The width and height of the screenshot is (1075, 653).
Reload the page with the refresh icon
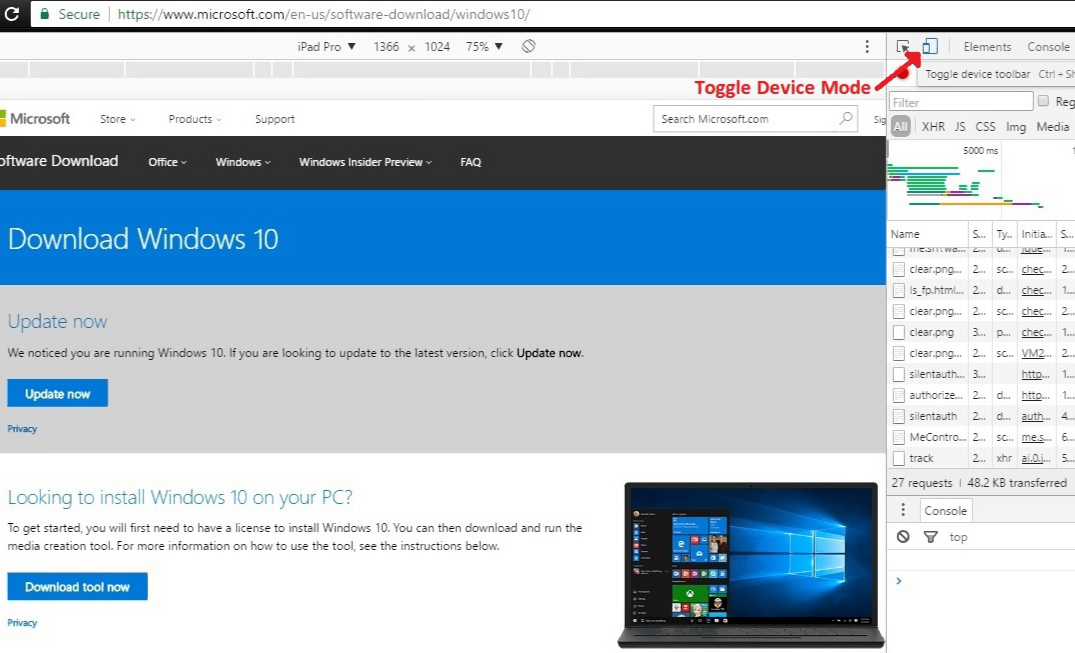tap(12, 14)
